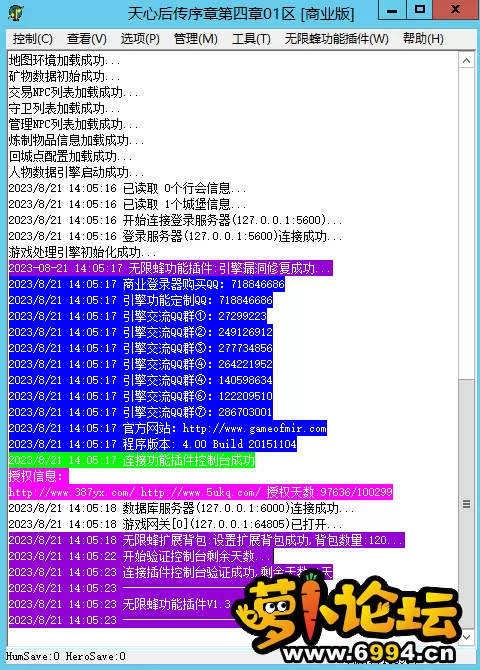Select the line 无限蜂功能插件V1.3

point(122,605)
